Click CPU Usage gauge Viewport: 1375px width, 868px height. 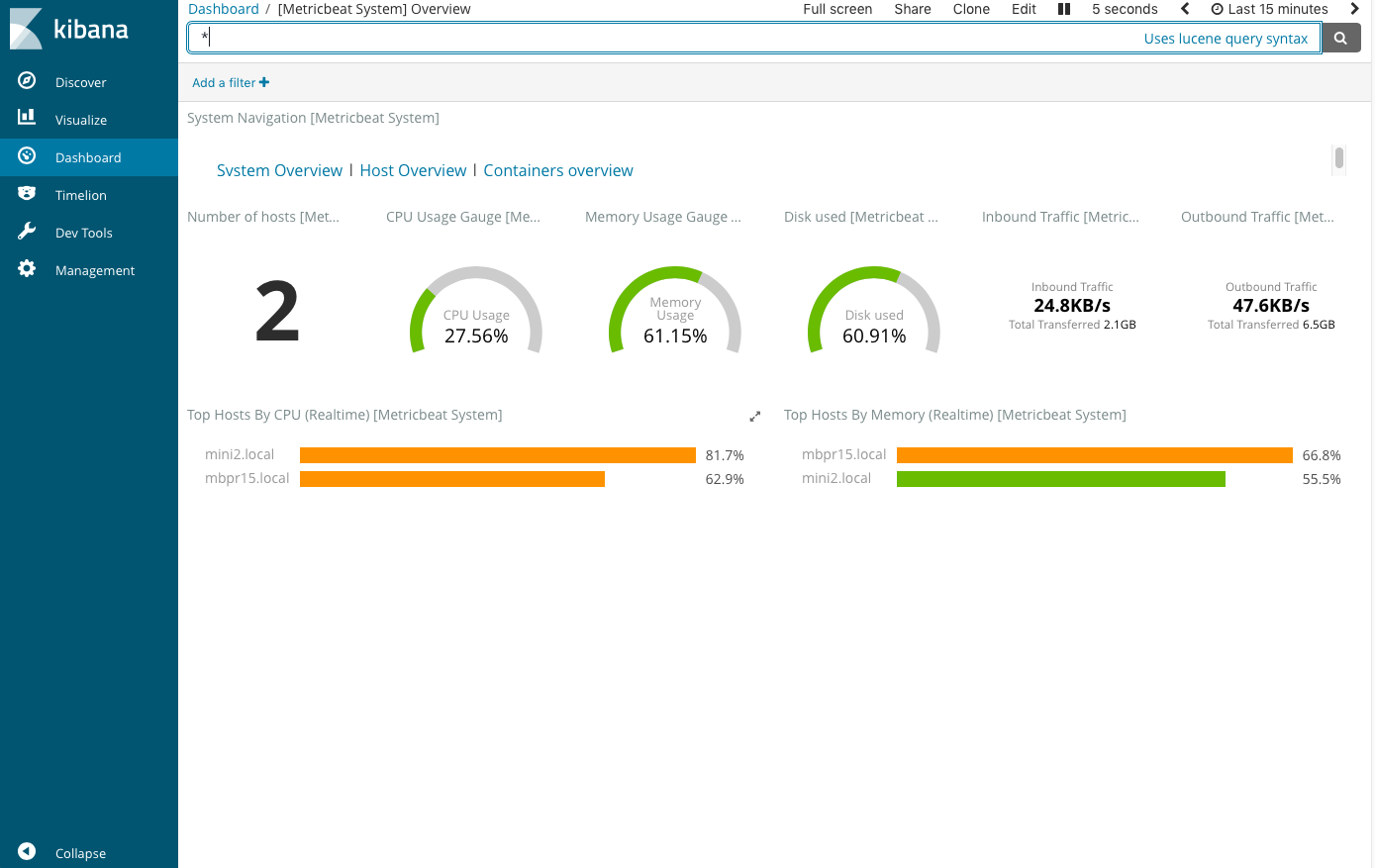[x=476, y=310]
